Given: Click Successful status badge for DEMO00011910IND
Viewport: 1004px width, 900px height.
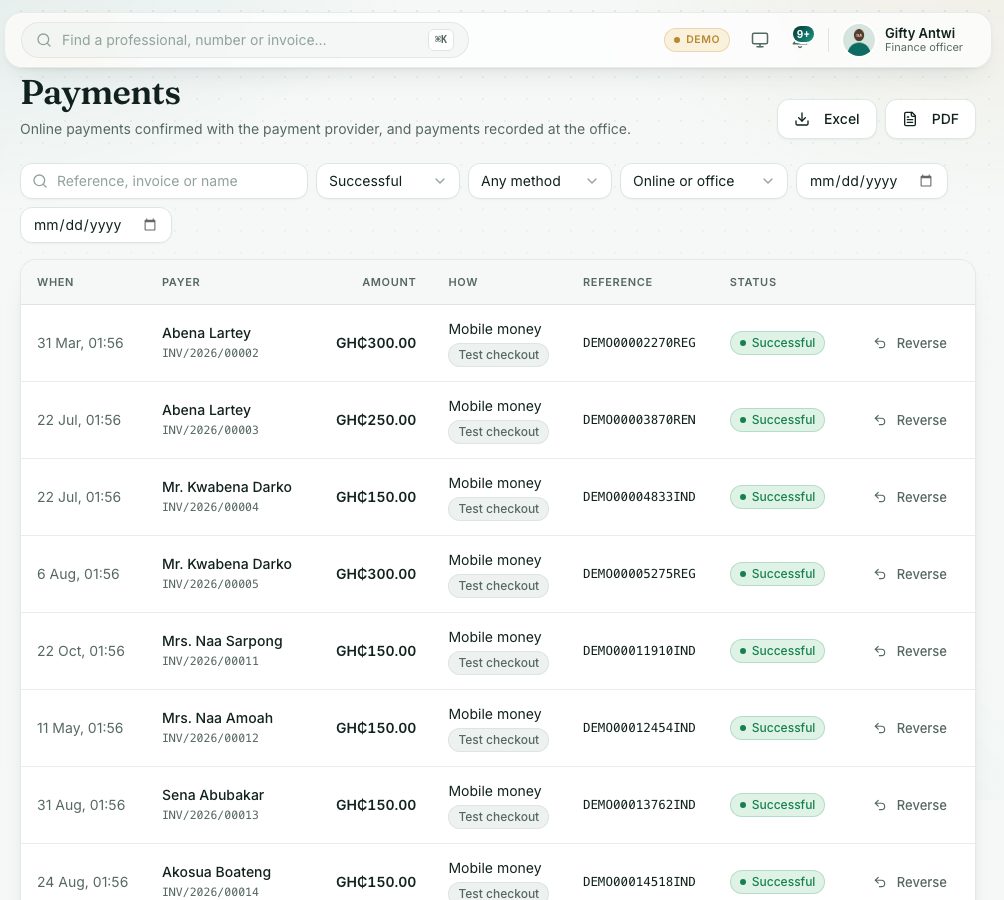Looking at the screenshot, I should click(x=777, y=651).
